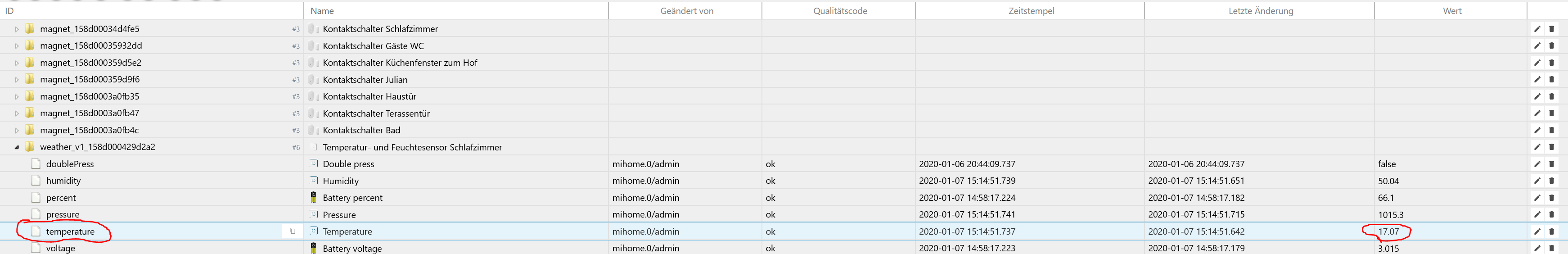The height and width of the screenshot is (254, 1568).
Task: Select the humidity state row
Action: (63, 181)
